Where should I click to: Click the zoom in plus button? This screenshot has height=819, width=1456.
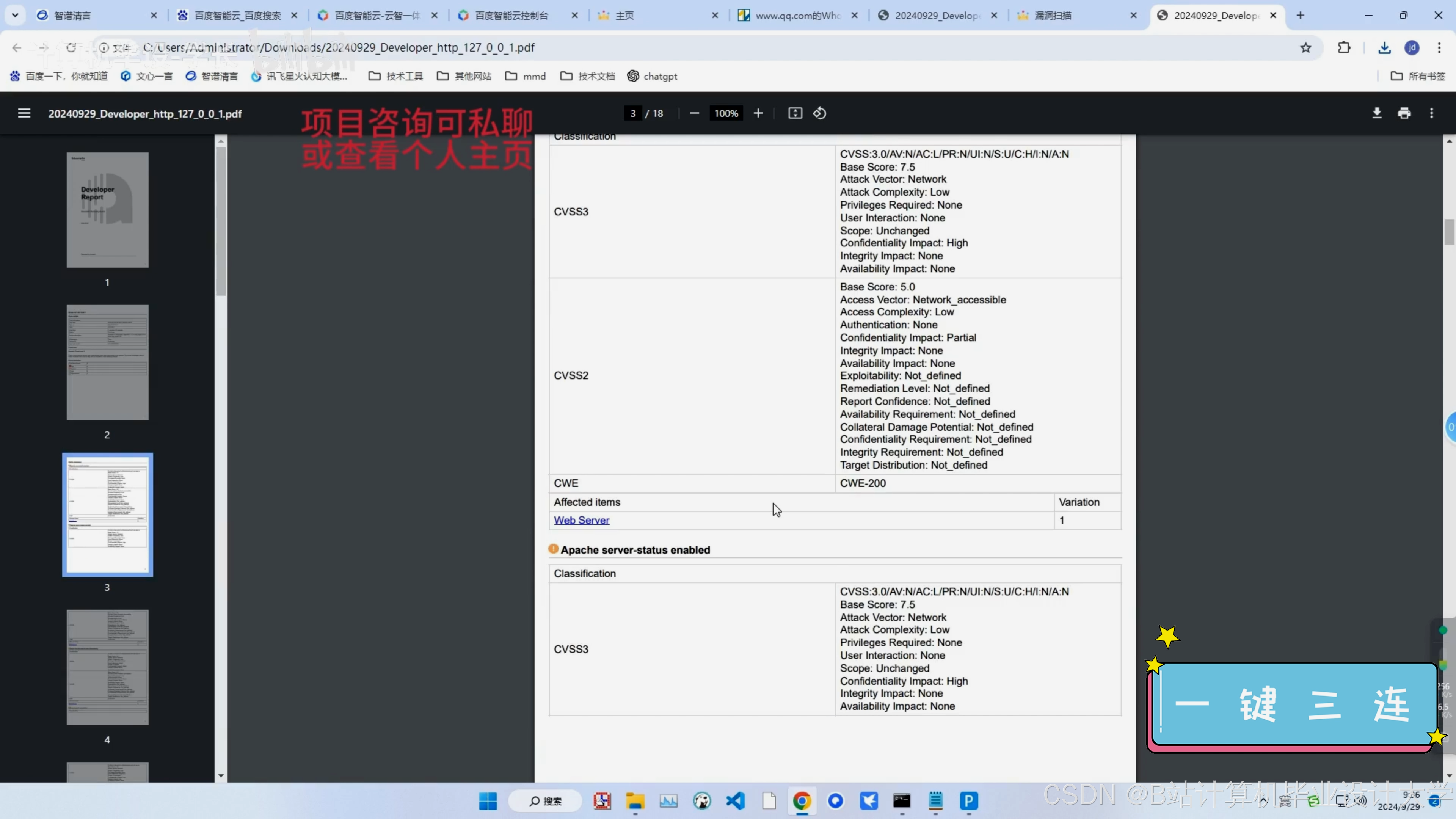pyautogui.click(x=758, y=114)
